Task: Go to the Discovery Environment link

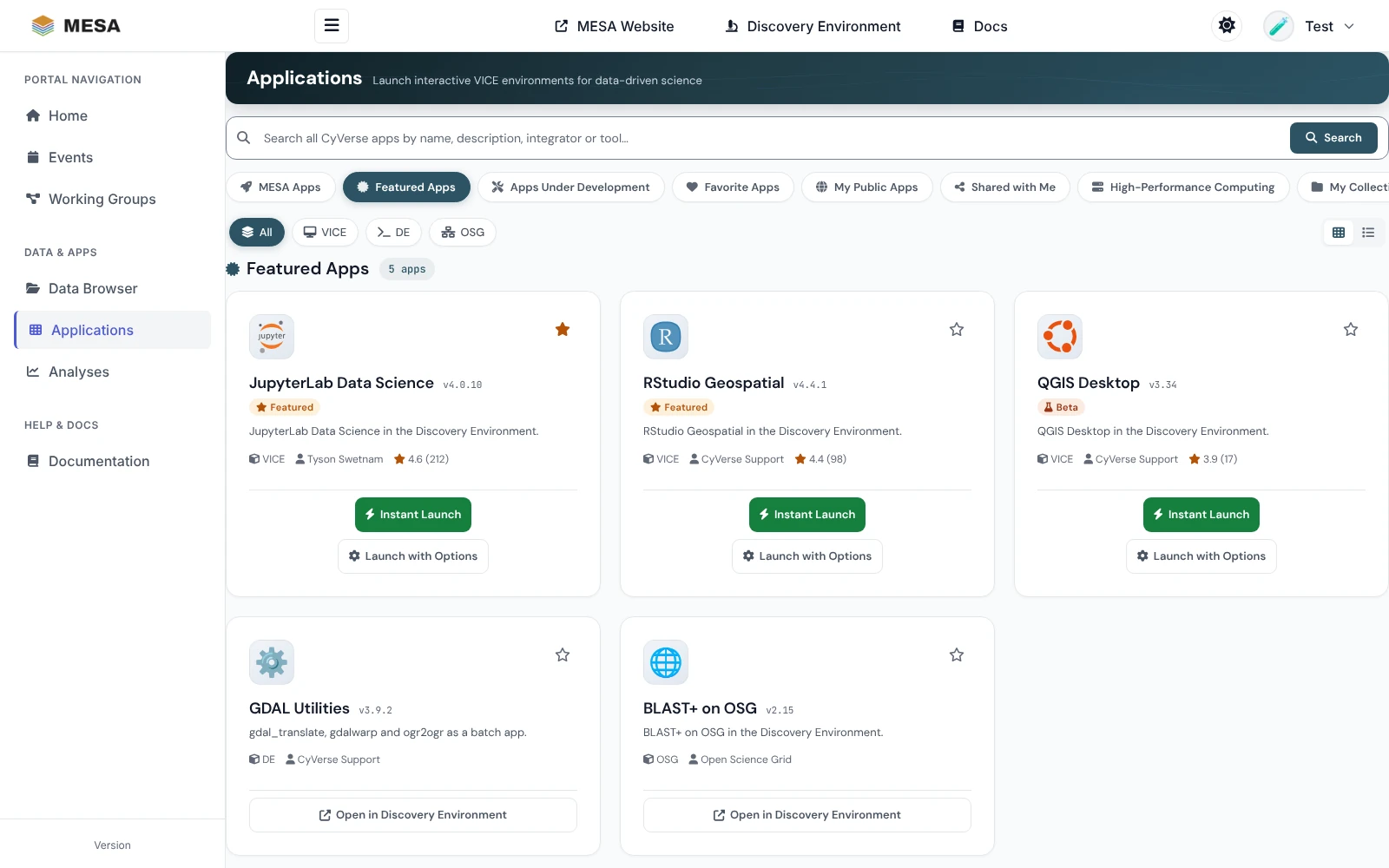Action: 813,26
